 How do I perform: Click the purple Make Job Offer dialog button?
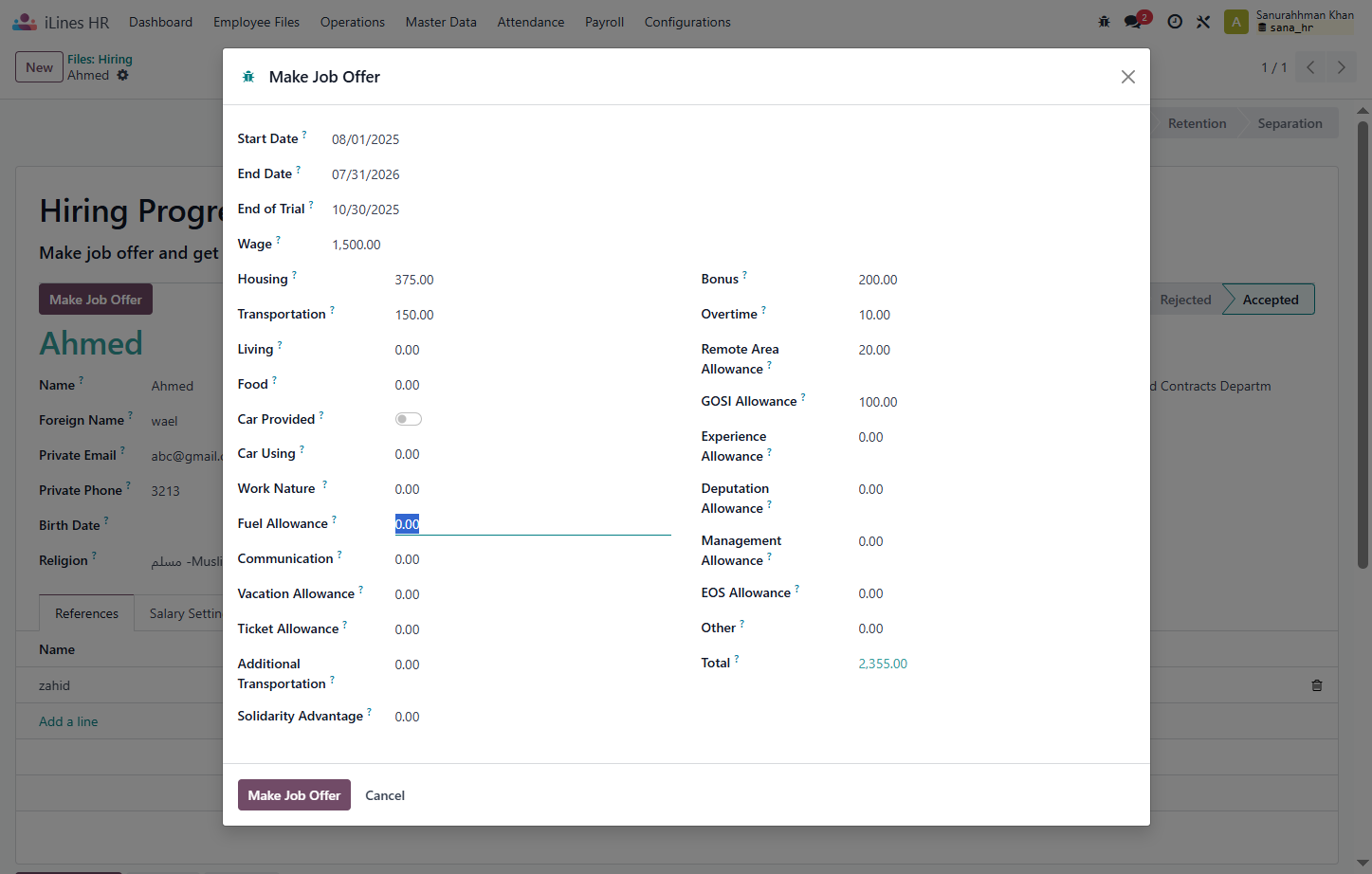pyautogui.click(x=294, y=795)
